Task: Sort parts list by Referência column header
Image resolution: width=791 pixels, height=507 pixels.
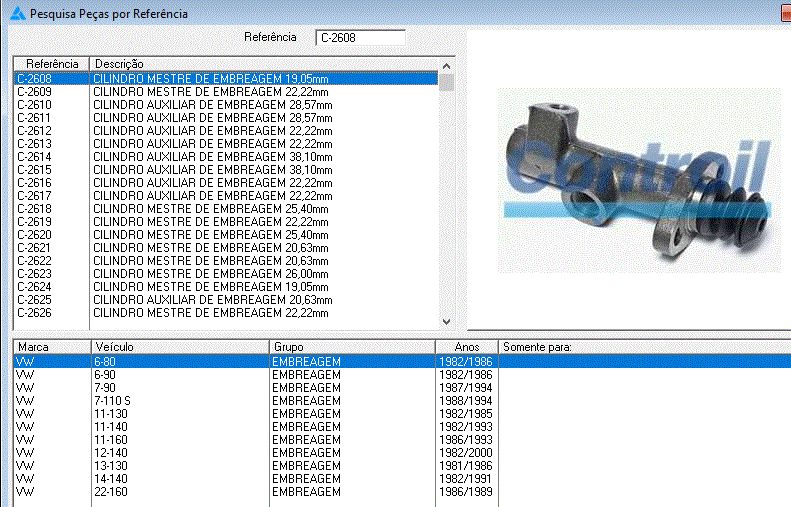Action: pyautogui.click(x=51, y=64)
